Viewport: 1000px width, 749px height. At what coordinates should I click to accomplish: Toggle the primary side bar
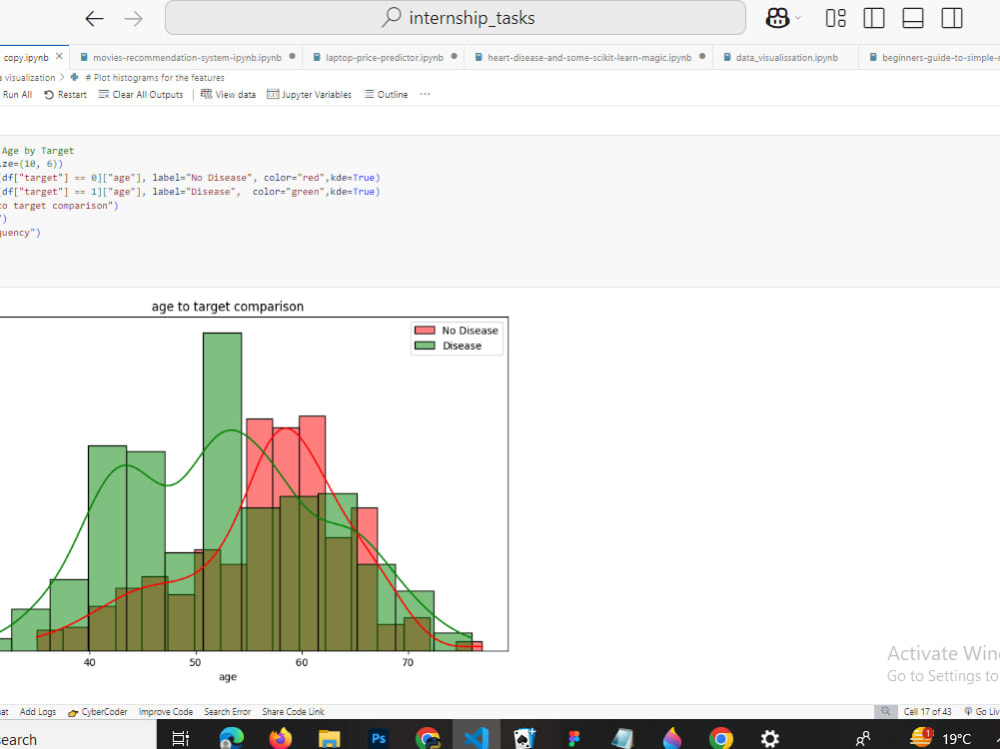pyautogui.click(x=874, y=18)
